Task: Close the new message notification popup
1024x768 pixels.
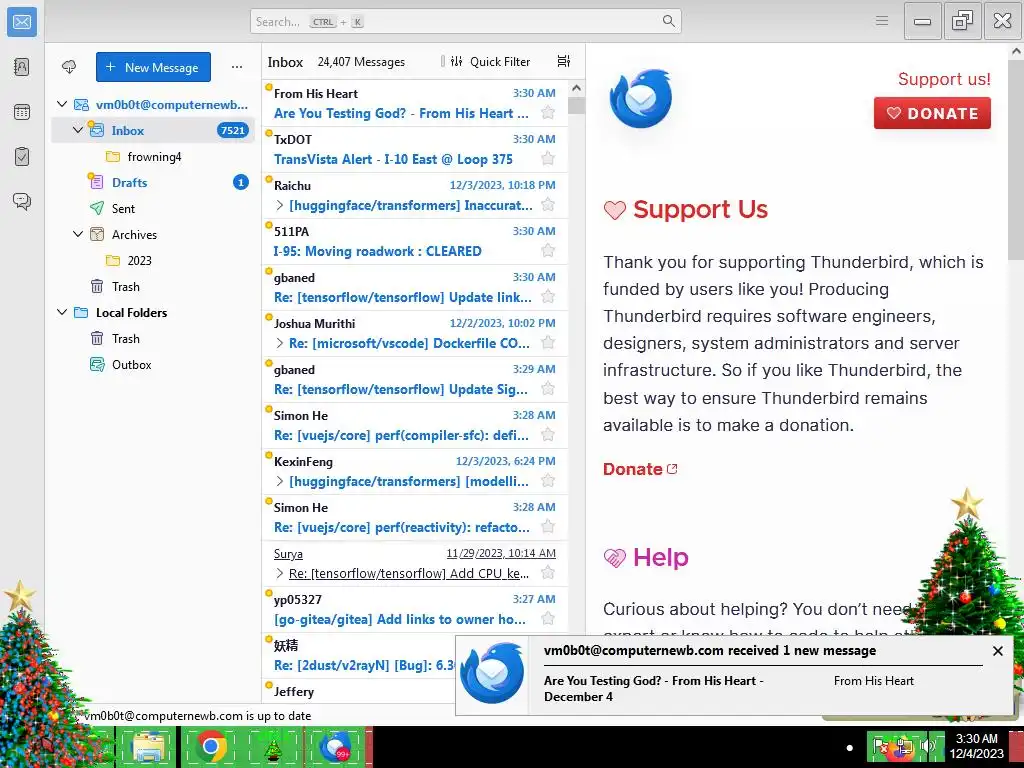Action: 997,650
